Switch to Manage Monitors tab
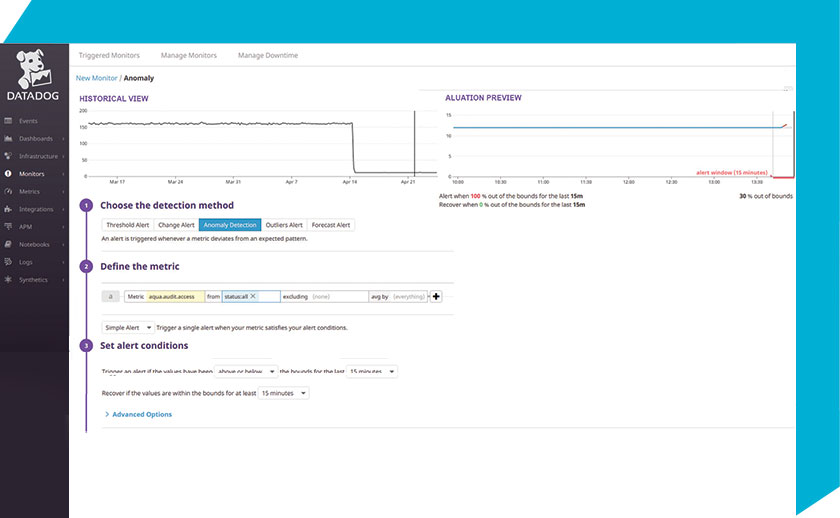The height and width of the screenshot is (518, 840). tap(189, 55)
